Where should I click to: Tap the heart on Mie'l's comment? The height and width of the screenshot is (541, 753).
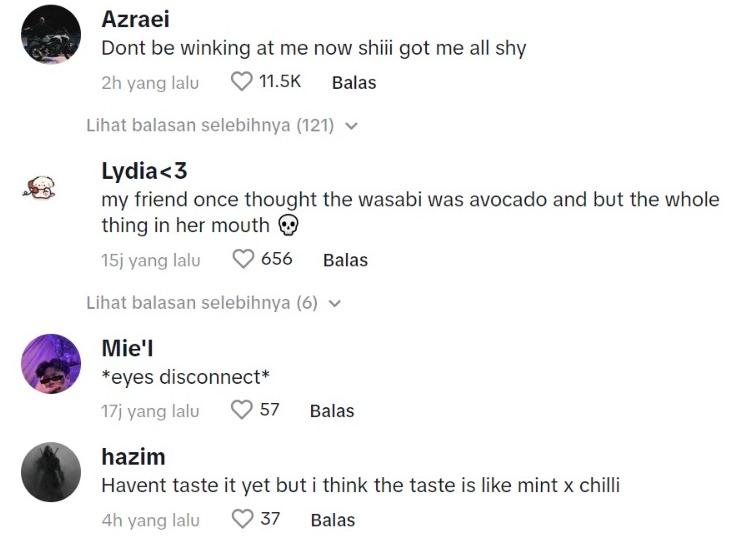point(242,410)
